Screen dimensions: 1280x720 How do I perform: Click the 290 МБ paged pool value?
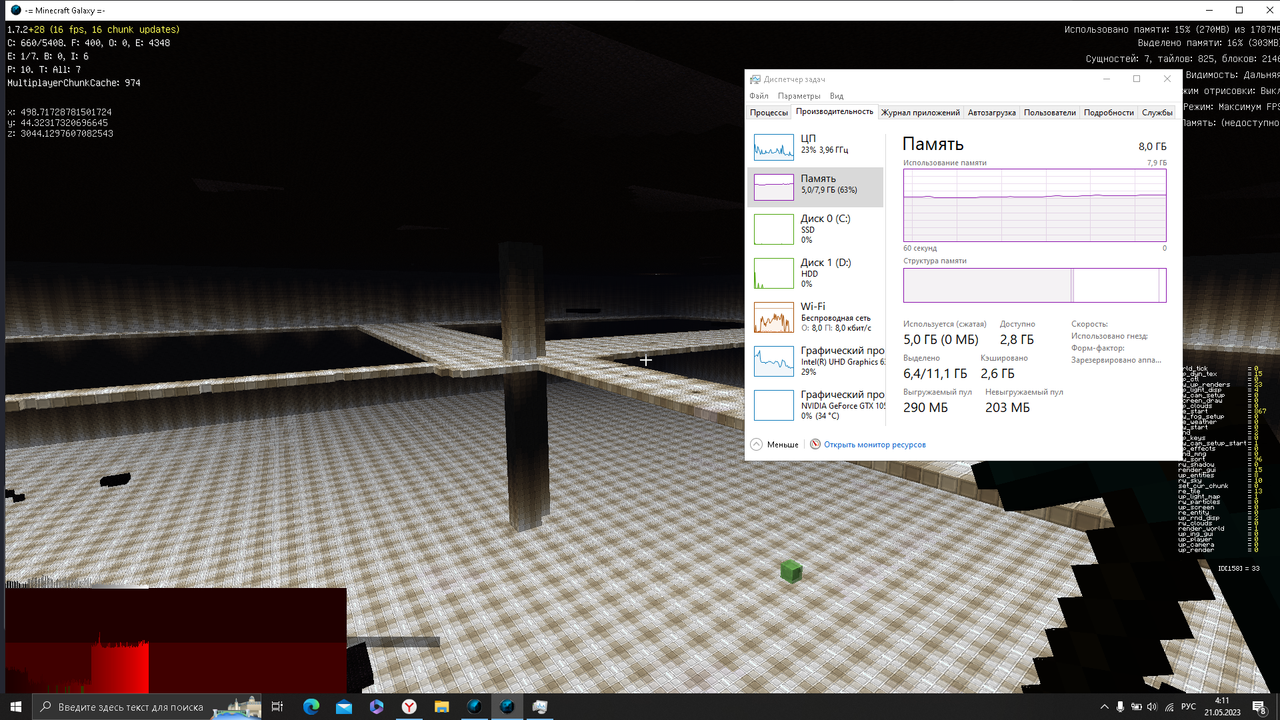point(924,407)
